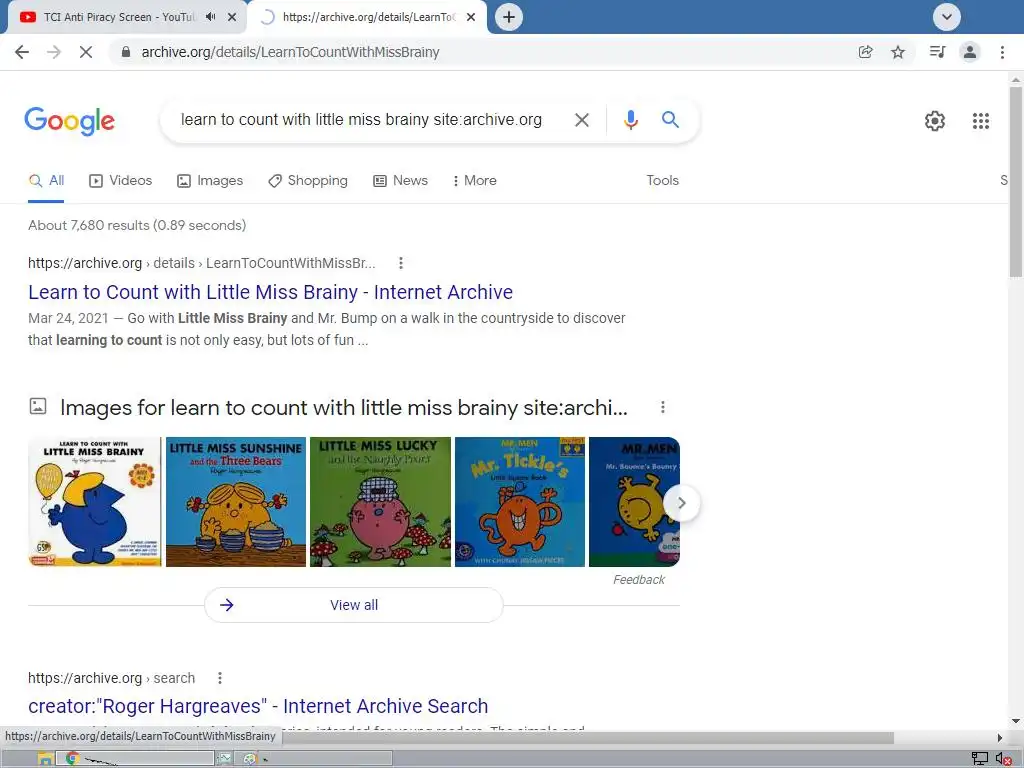This screenshot has height=768, width=1024.
Task: Open the Little Miss Lucky thumbnail
Action: pos(380,502)
